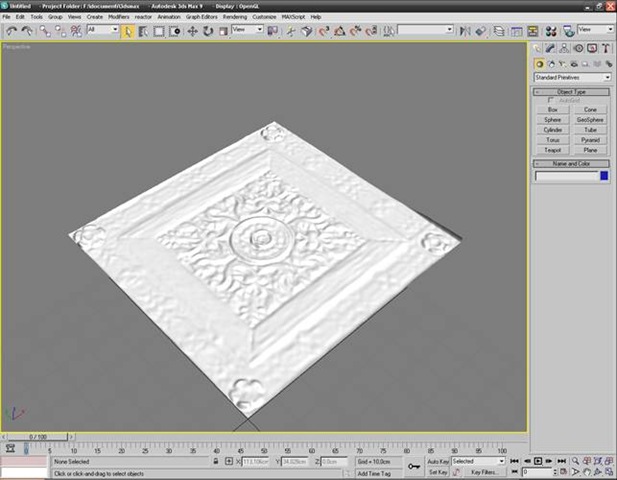
Task: Toggle Auto Key animation mode
Action: pyautogui.click(x=438, y=461)
